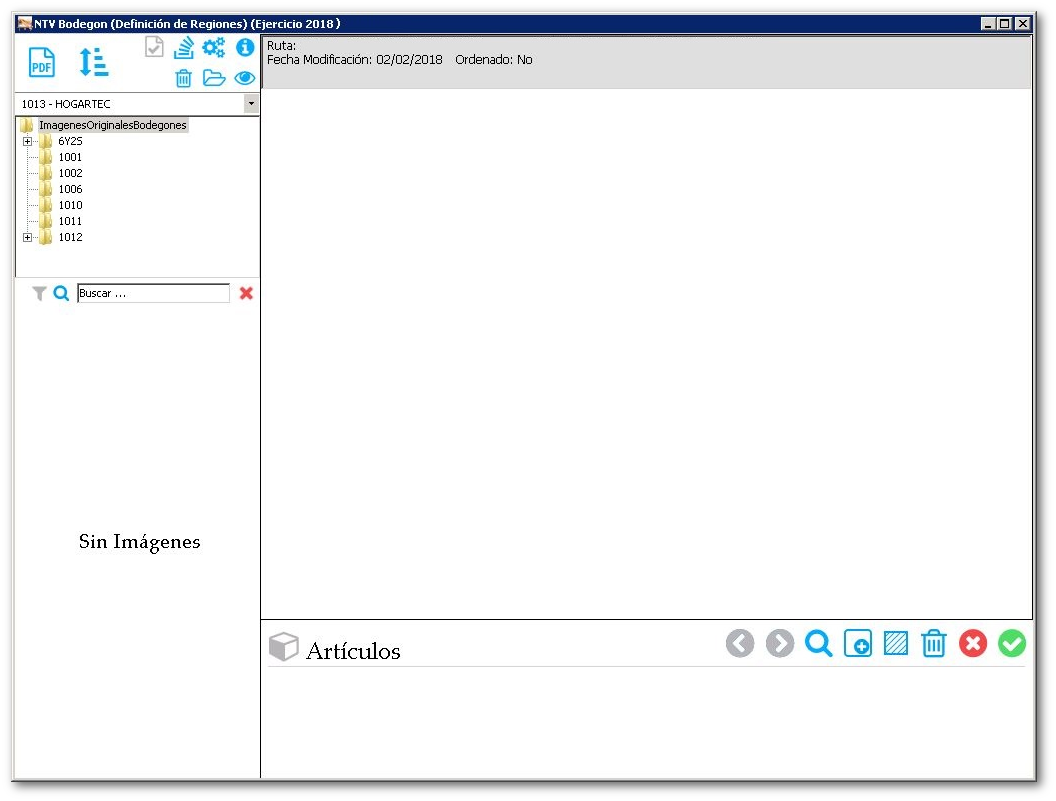Expand the 6Y25 folder node

(x=28, y=141)
